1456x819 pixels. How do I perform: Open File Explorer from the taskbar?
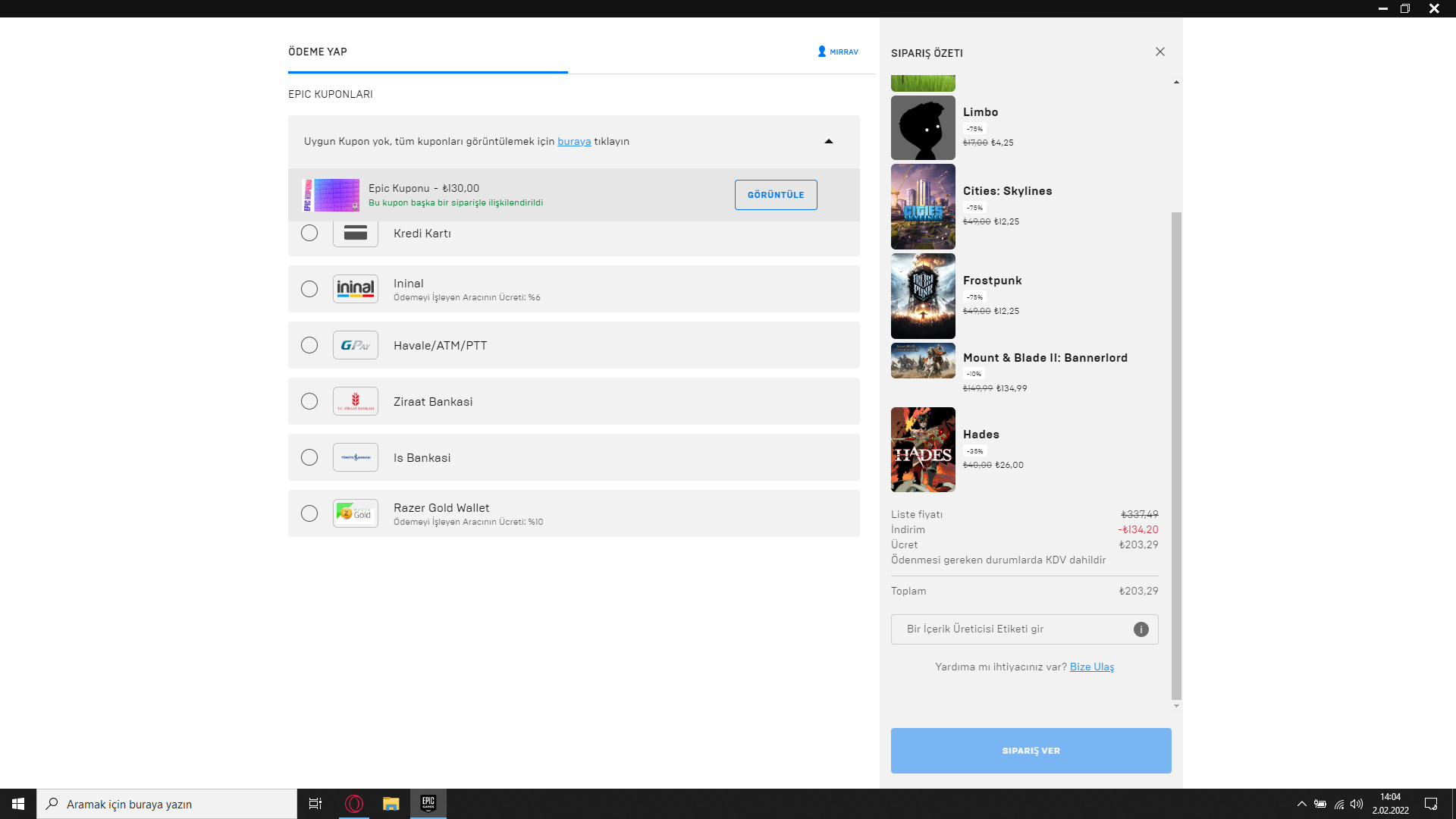[x=391, y=804]
